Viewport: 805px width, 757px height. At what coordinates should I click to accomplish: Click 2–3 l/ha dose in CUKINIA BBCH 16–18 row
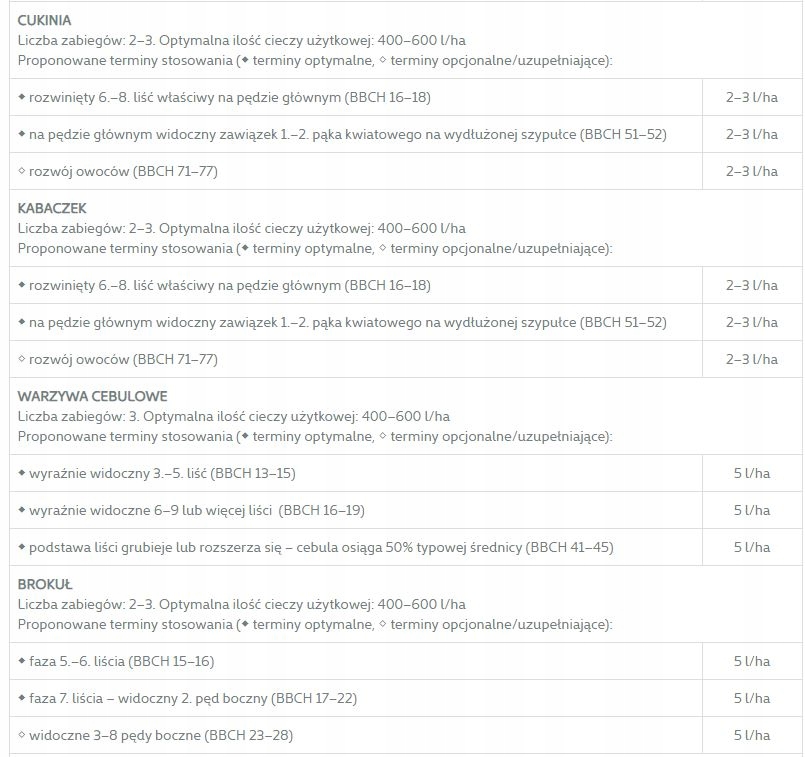click(751, 97)
